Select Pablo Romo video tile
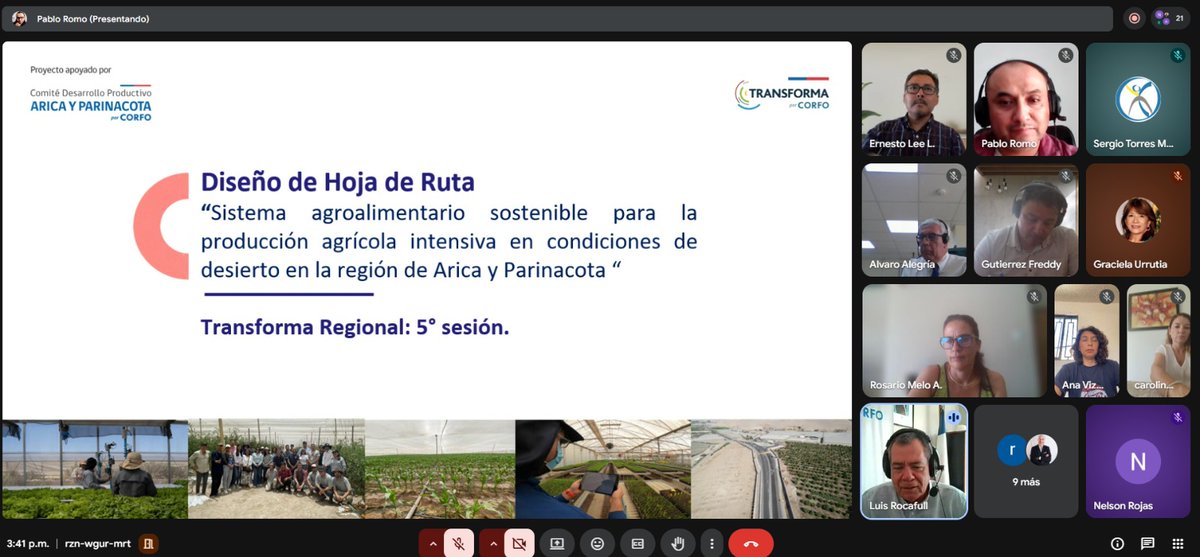This screenshot has width=1200, height=557. pyautogui.click(x=1026, y=99)
